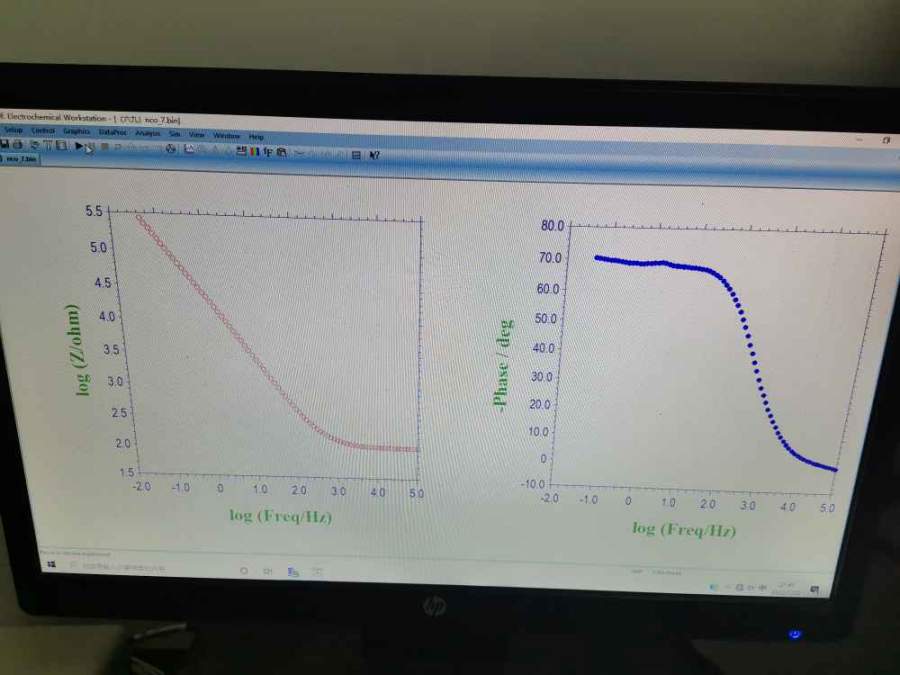Click the Copy to Clipboard icon
This screenshot has width=900, height=675.
point(281,152)
